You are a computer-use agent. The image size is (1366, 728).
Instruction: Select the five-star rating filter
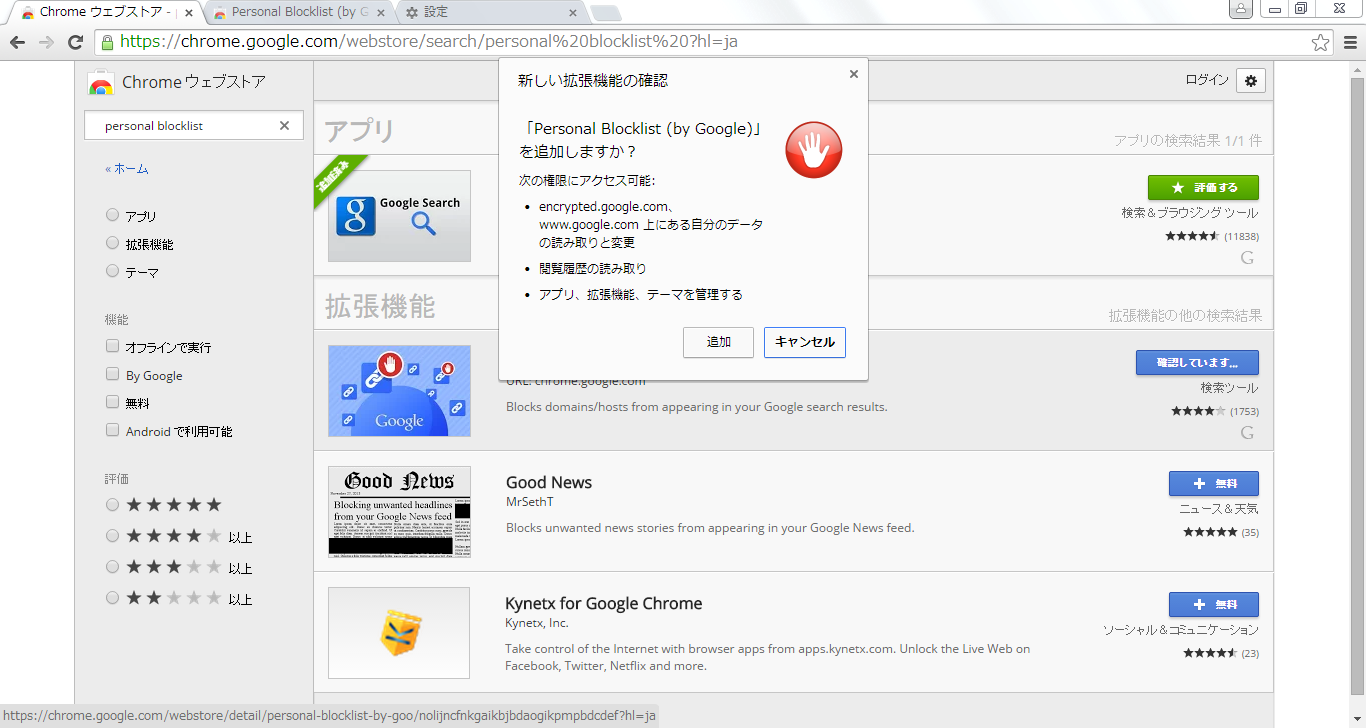point(113,505)
